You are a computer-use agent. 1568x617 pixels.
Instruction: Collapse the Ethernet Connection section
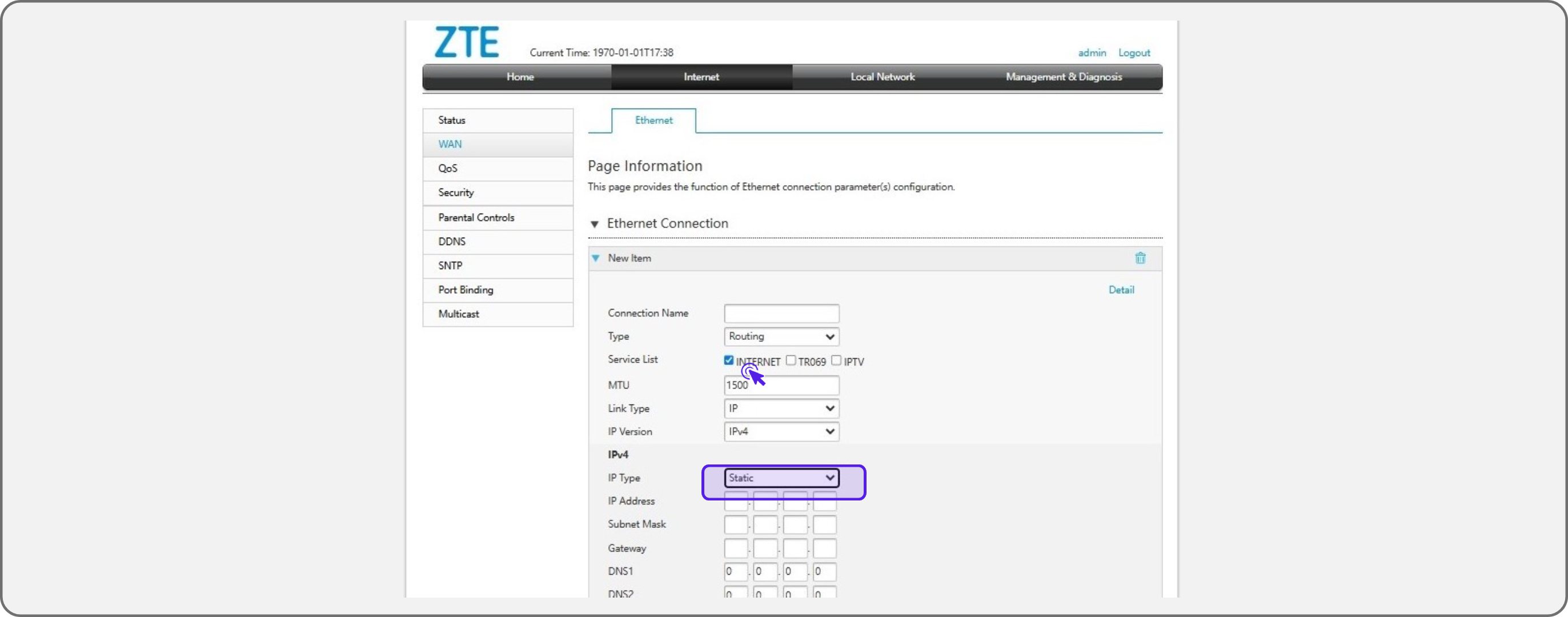coord(594,224)
